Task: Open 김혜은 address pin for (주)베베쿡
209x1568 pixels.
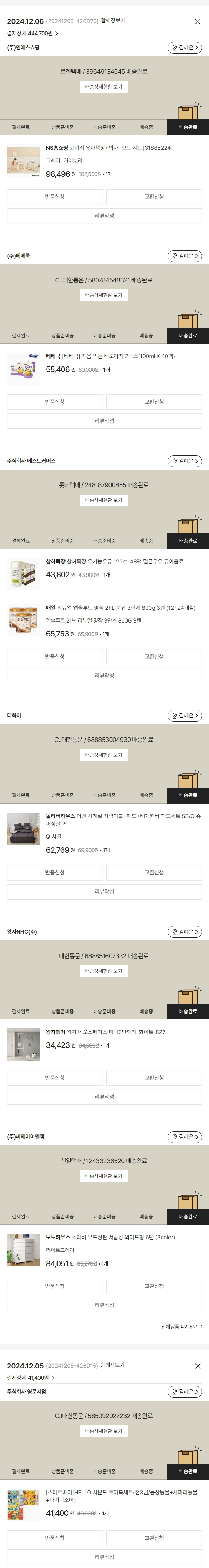Action: pyautogui.click(x=185, y=256)
